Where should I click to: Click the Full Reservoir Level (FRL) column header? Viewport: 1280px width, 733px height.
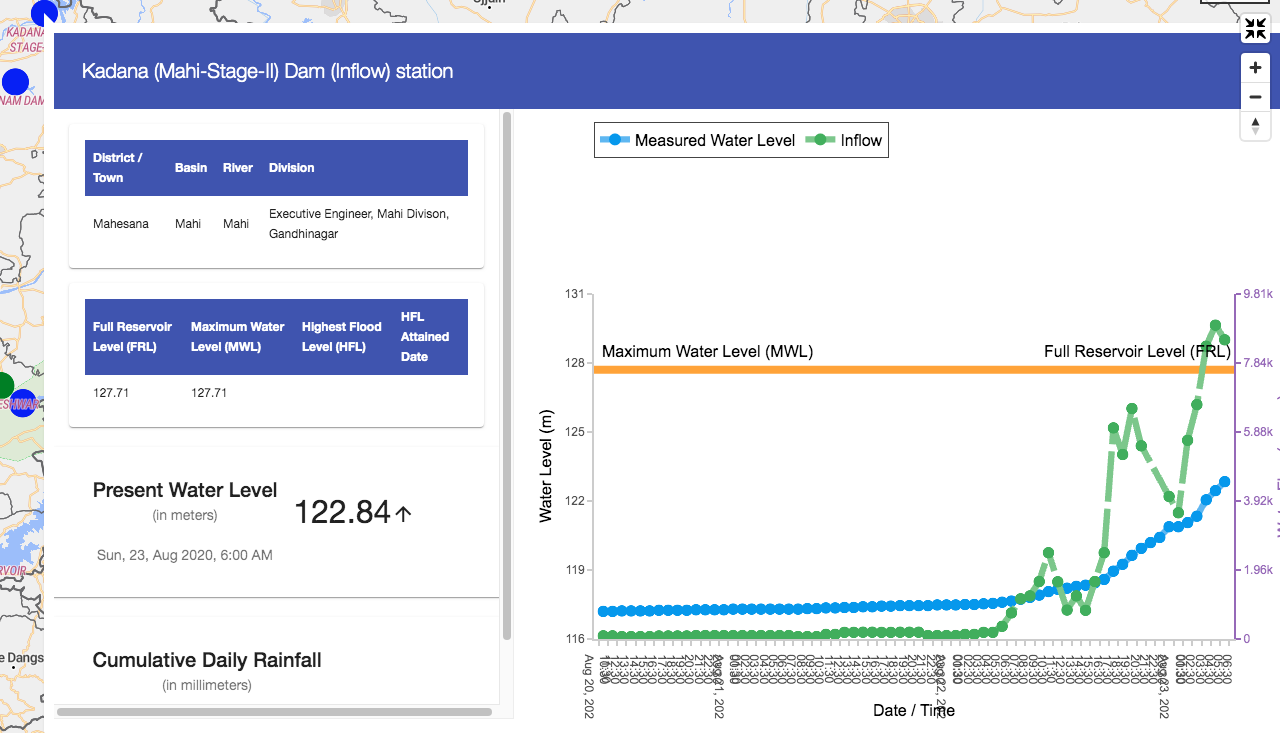[133, 337]
